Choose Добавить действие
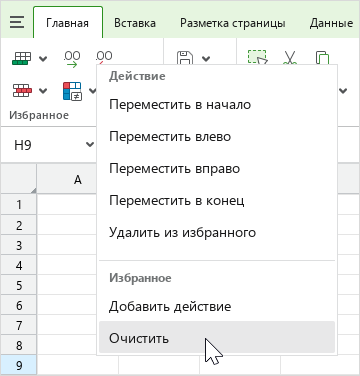Viewport: 360px width, 376px height. click(x=217, y=306)
